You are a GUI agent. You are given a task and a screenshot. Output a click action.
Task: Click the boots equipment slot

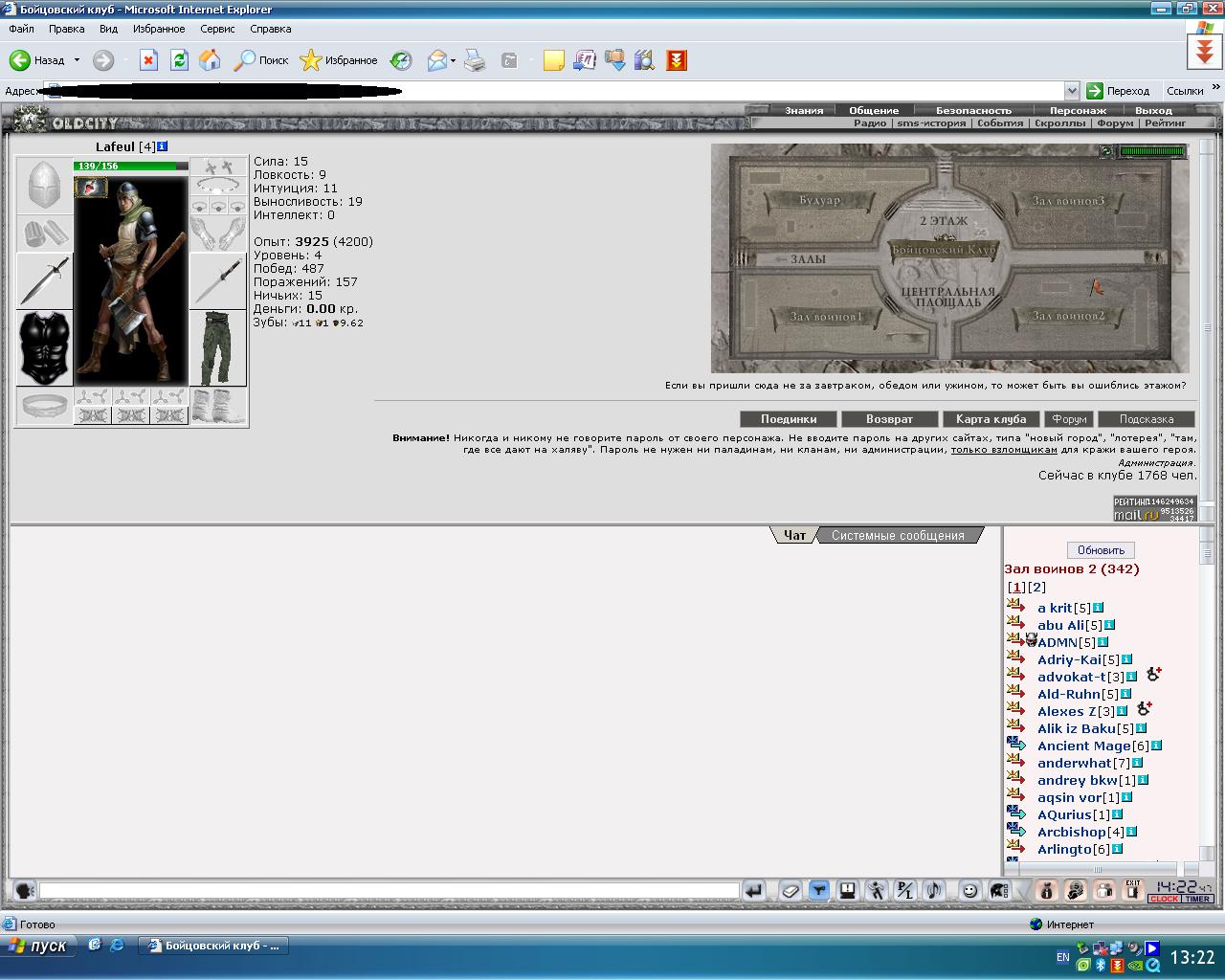pos(218,406)
